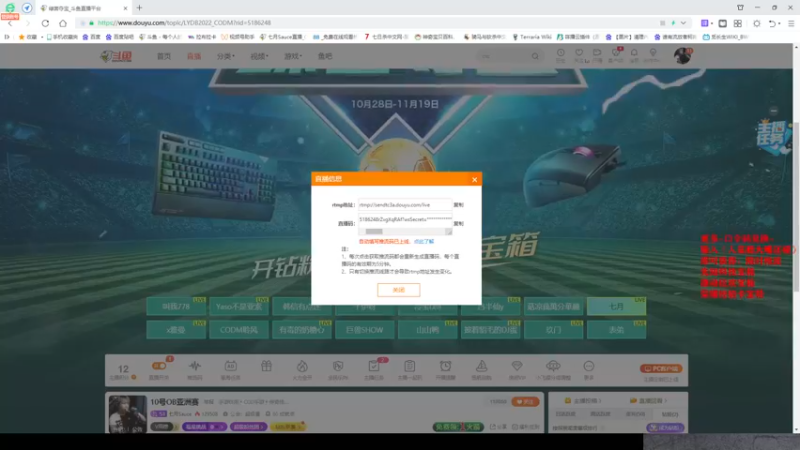This screenshot has width=800, height=450.
Task: Select the CODM哈风 streamer tab
Action: [239, 330]
